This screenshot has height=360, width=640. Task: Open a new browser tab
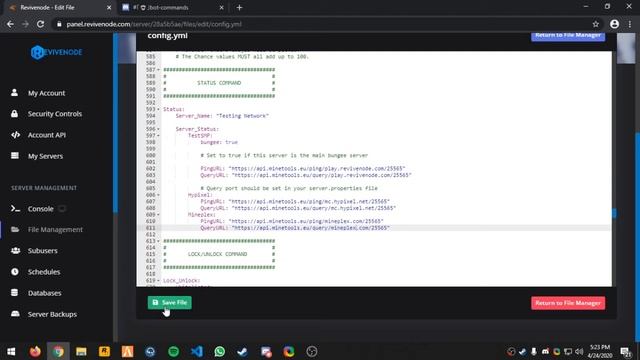(239, 7)
